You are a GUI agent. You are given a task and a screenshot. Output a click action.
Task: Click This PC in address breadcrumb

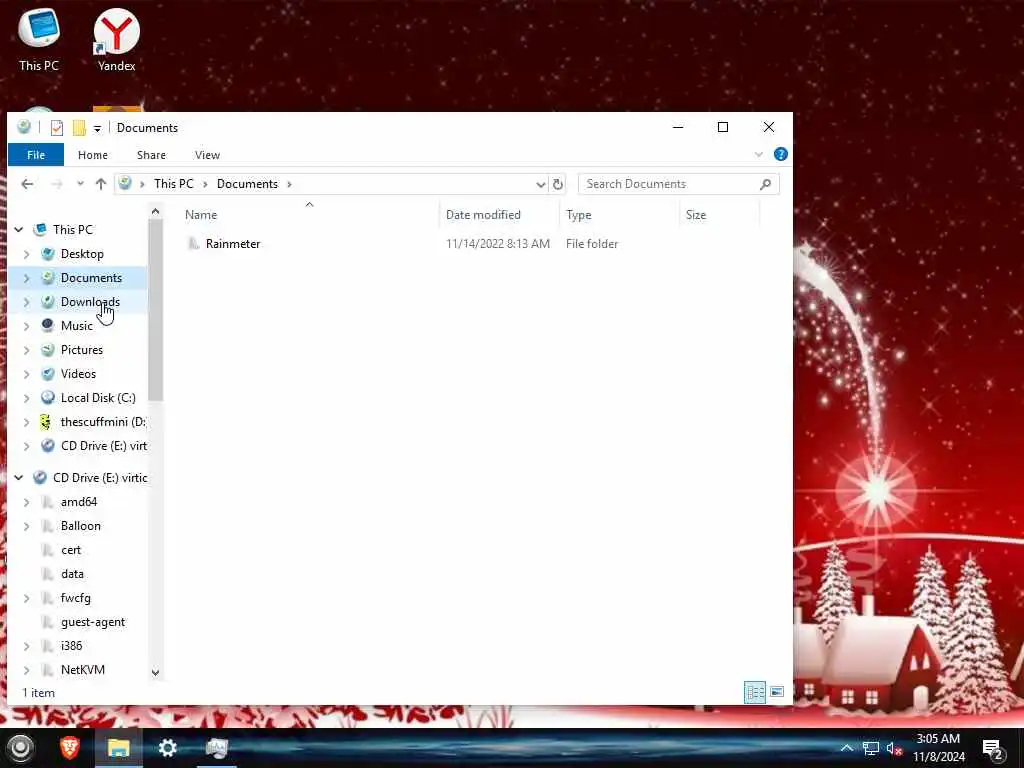(x=174, y=184)
